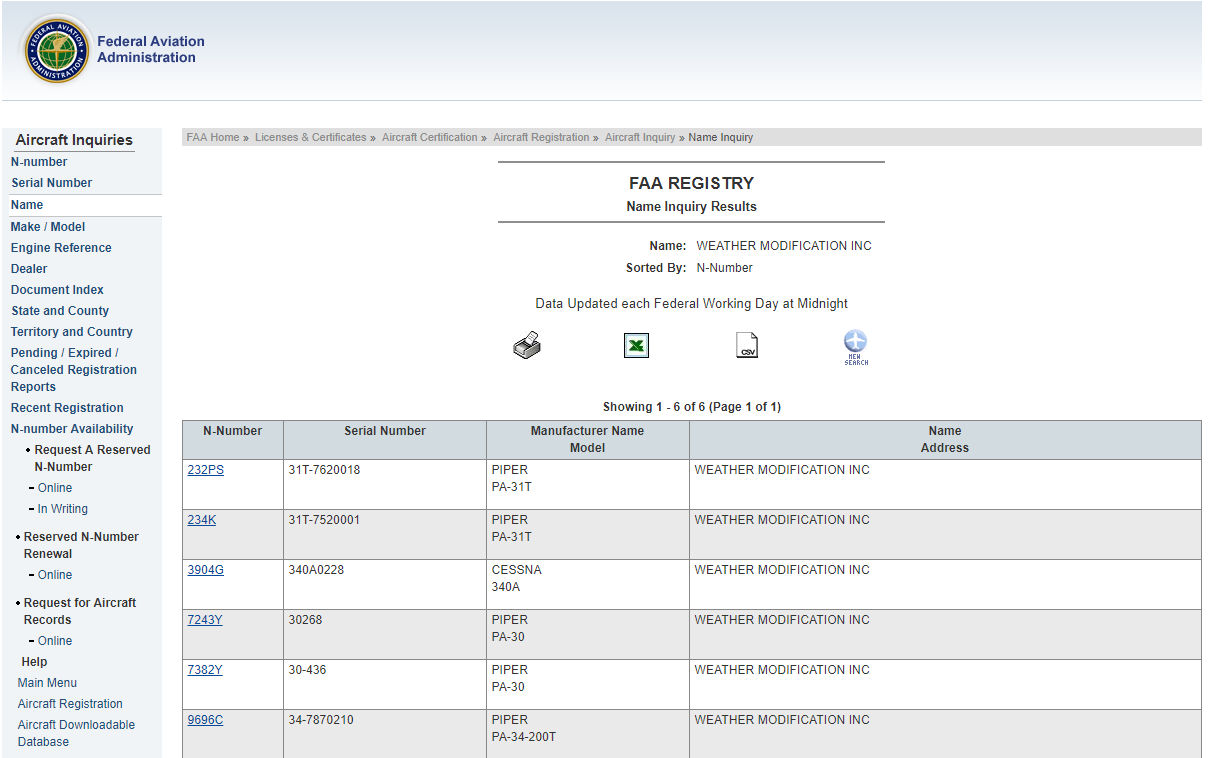This screenshot has width=1208, height=758.
Task: Open Make / Model inquiry
Action: coord(48,227)
